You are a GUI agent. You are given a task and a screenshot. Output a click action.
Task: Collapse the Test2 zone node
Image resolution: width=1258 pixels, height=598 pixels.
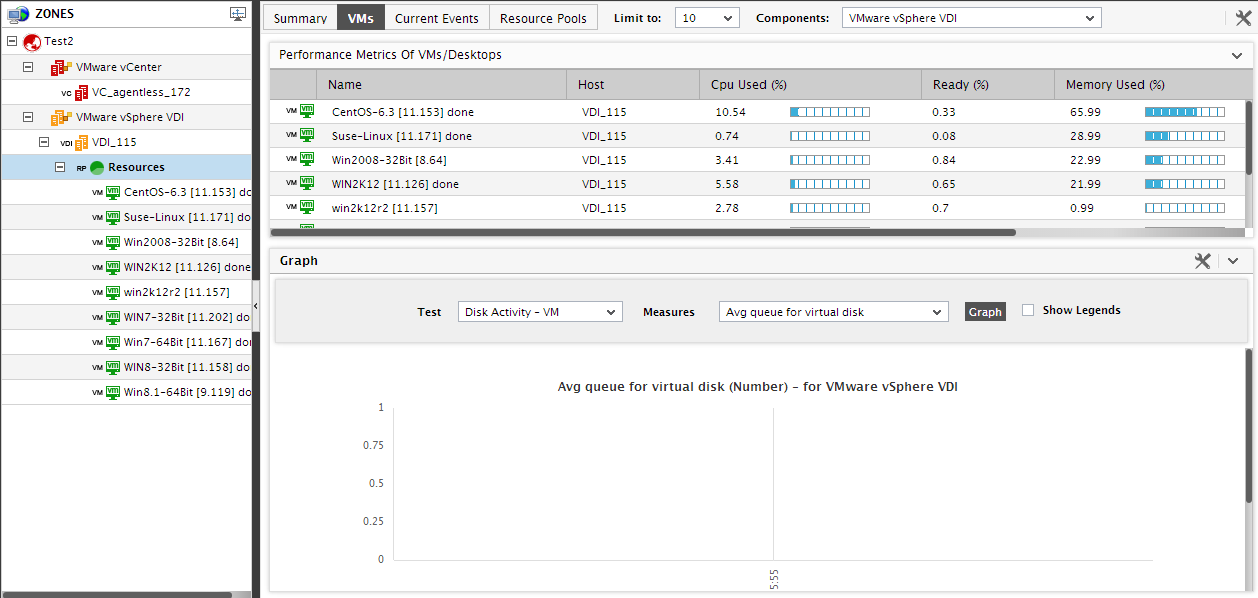tap(12, 42)
